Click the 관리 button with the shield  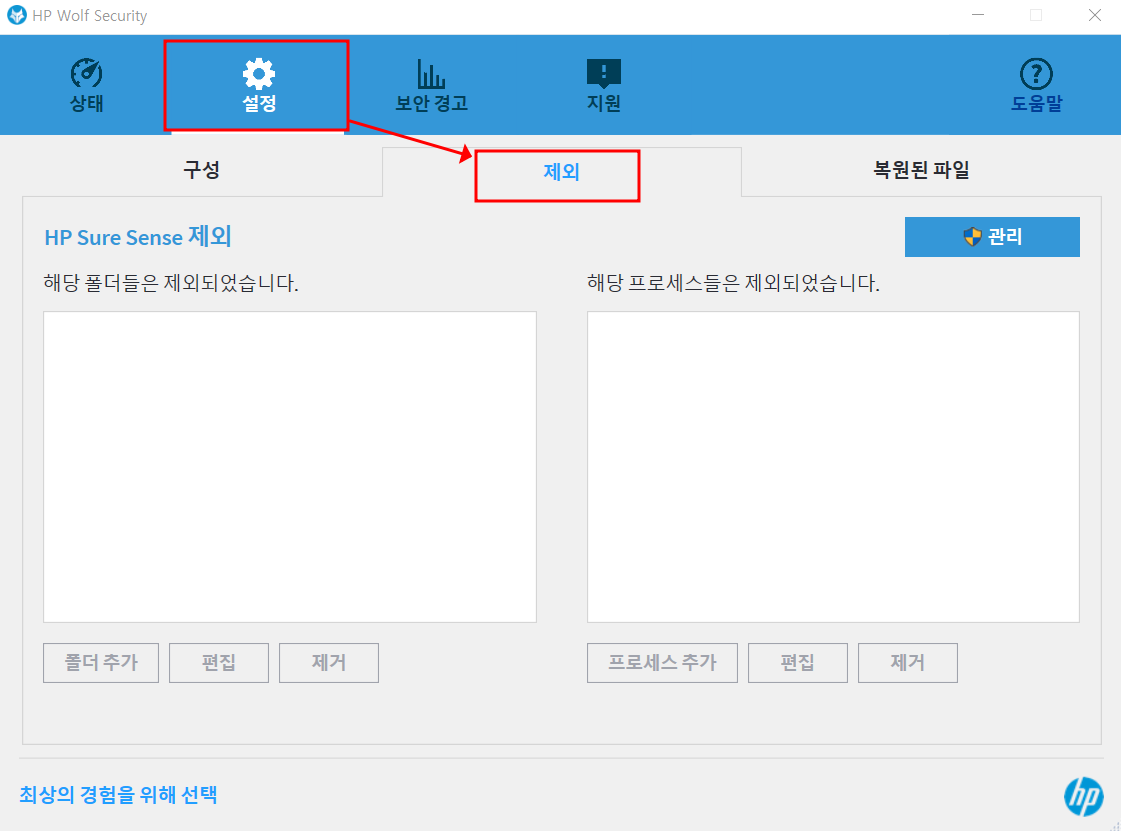tap(992, 237)
